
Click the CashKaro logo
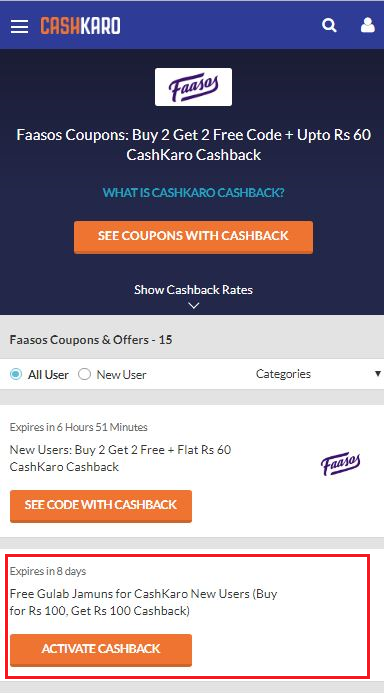point(80,26)
